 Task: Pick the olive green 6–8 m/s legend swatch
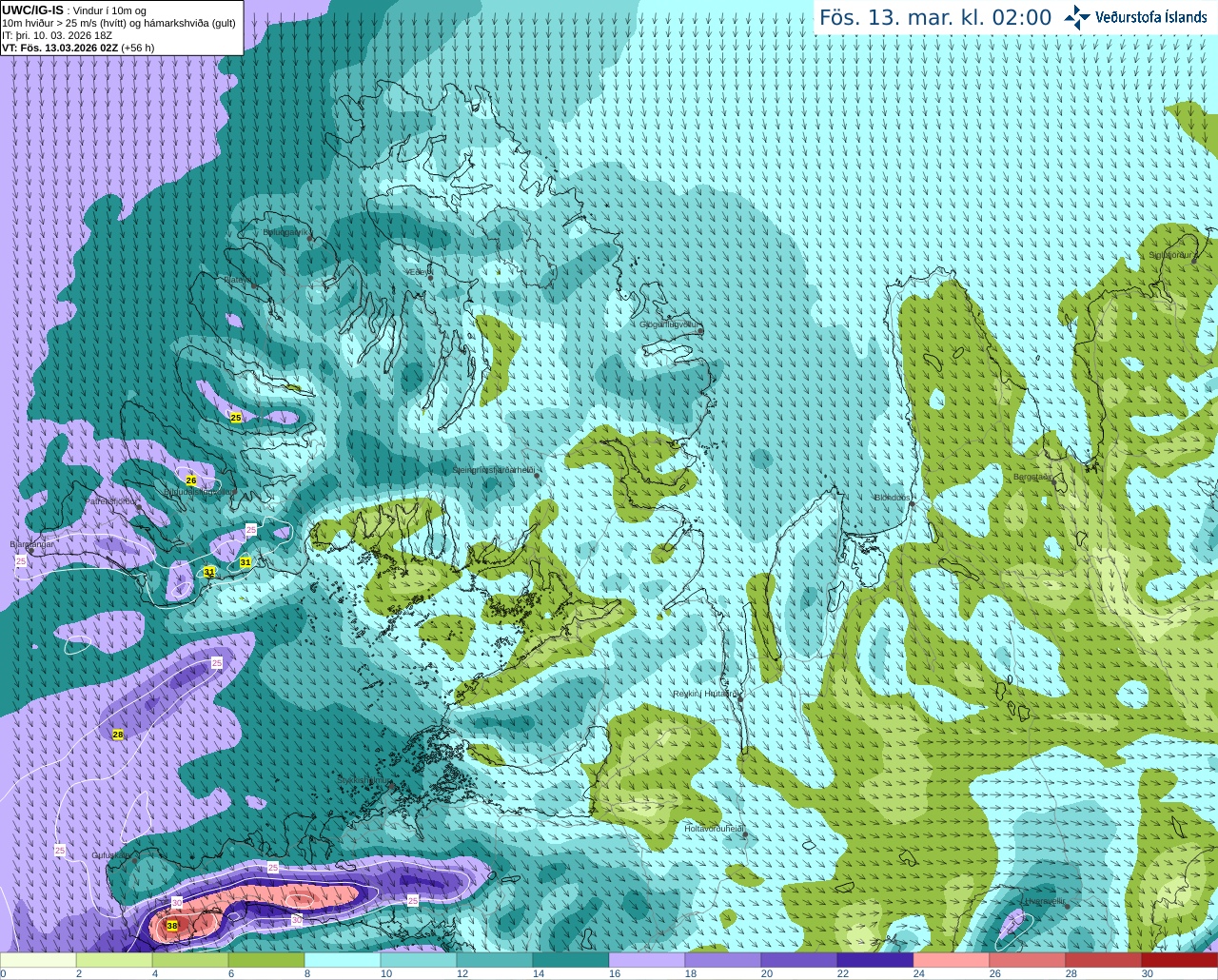[x=266, y=960]
